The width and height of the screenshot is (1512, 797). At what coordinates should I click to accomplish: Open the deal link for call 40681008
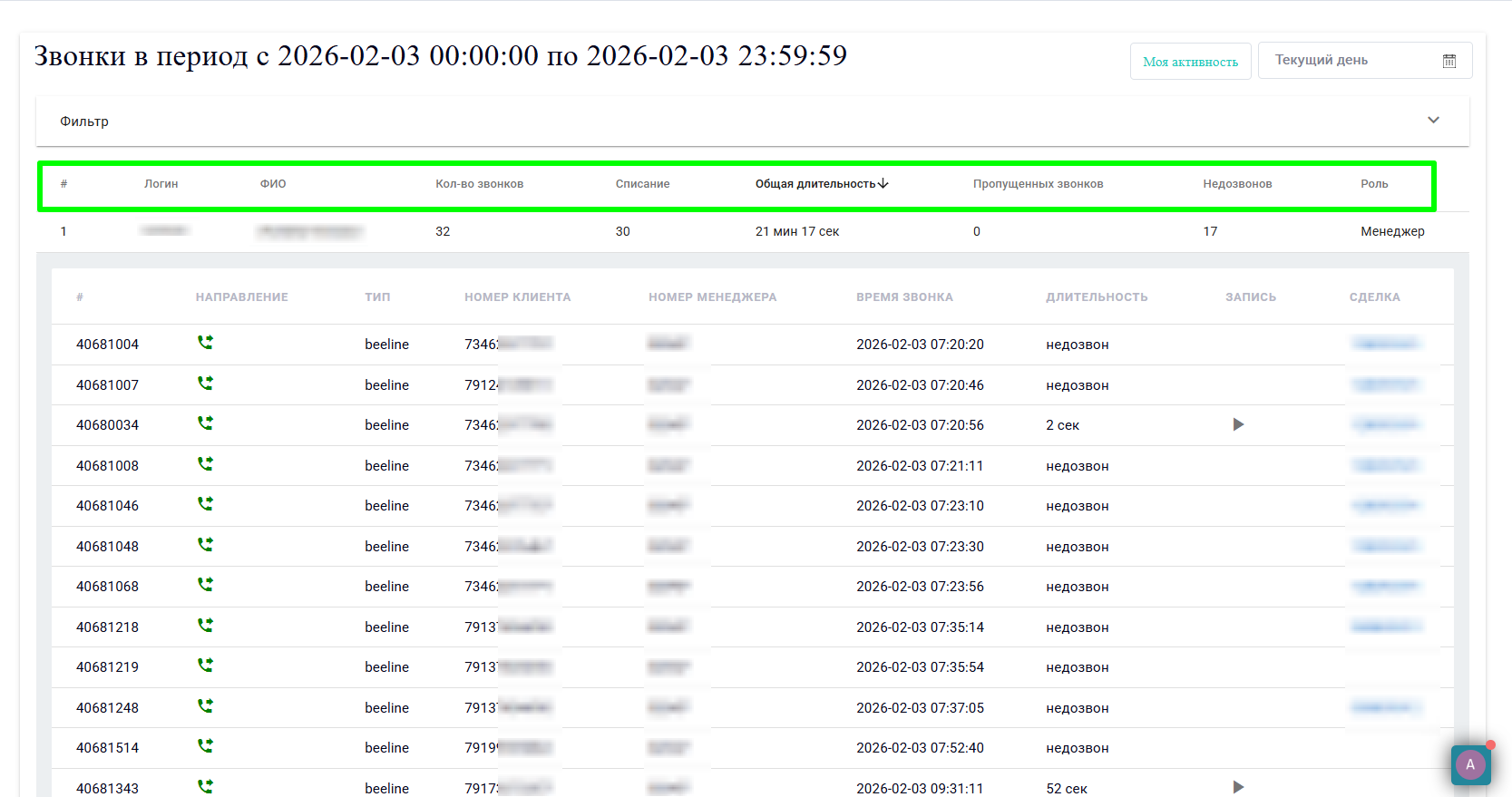1385,465
